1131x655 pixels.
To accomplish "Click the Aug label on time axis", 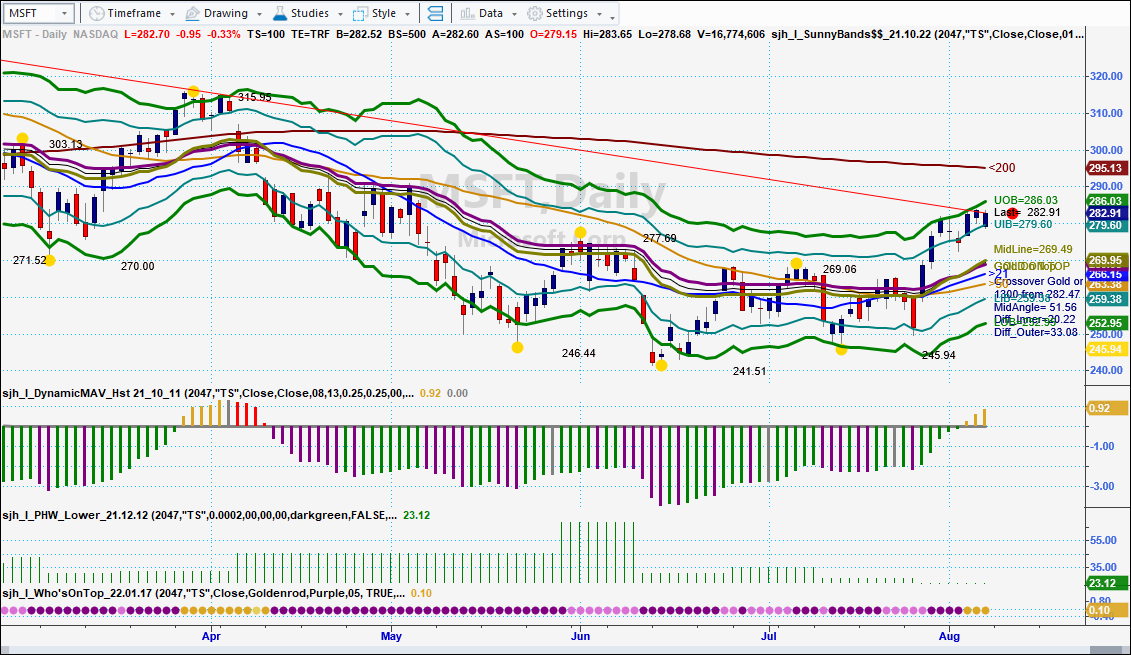I will pyautogui.click(x=949, y=636).
